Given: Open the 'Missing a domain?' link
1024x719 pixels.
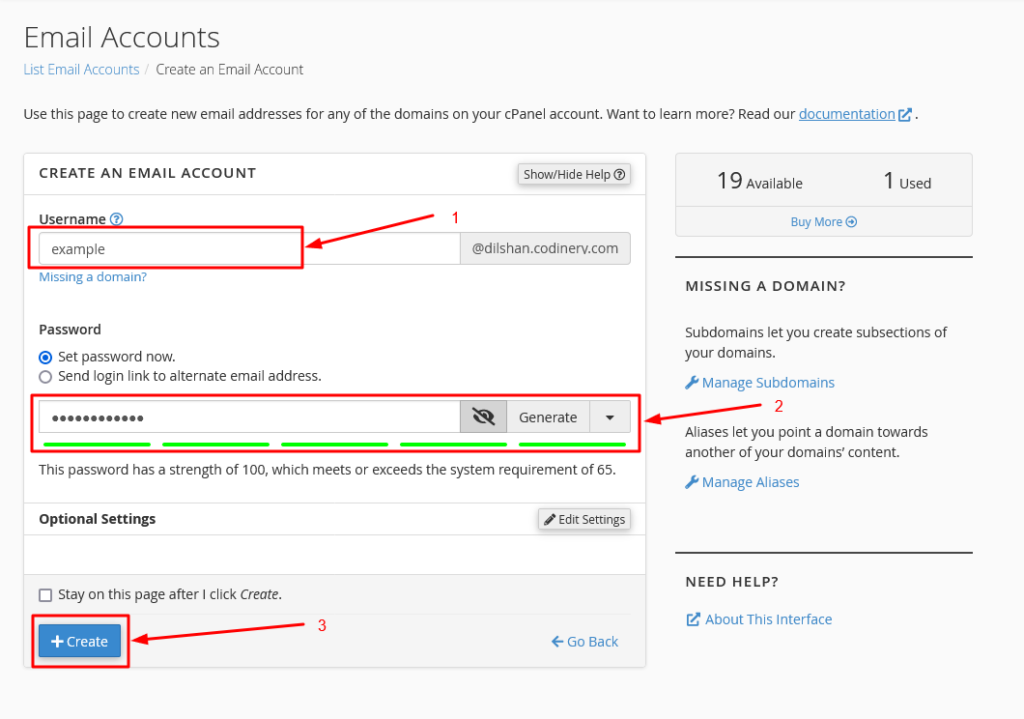Looking at the screenshot, I should click(92, 277).
